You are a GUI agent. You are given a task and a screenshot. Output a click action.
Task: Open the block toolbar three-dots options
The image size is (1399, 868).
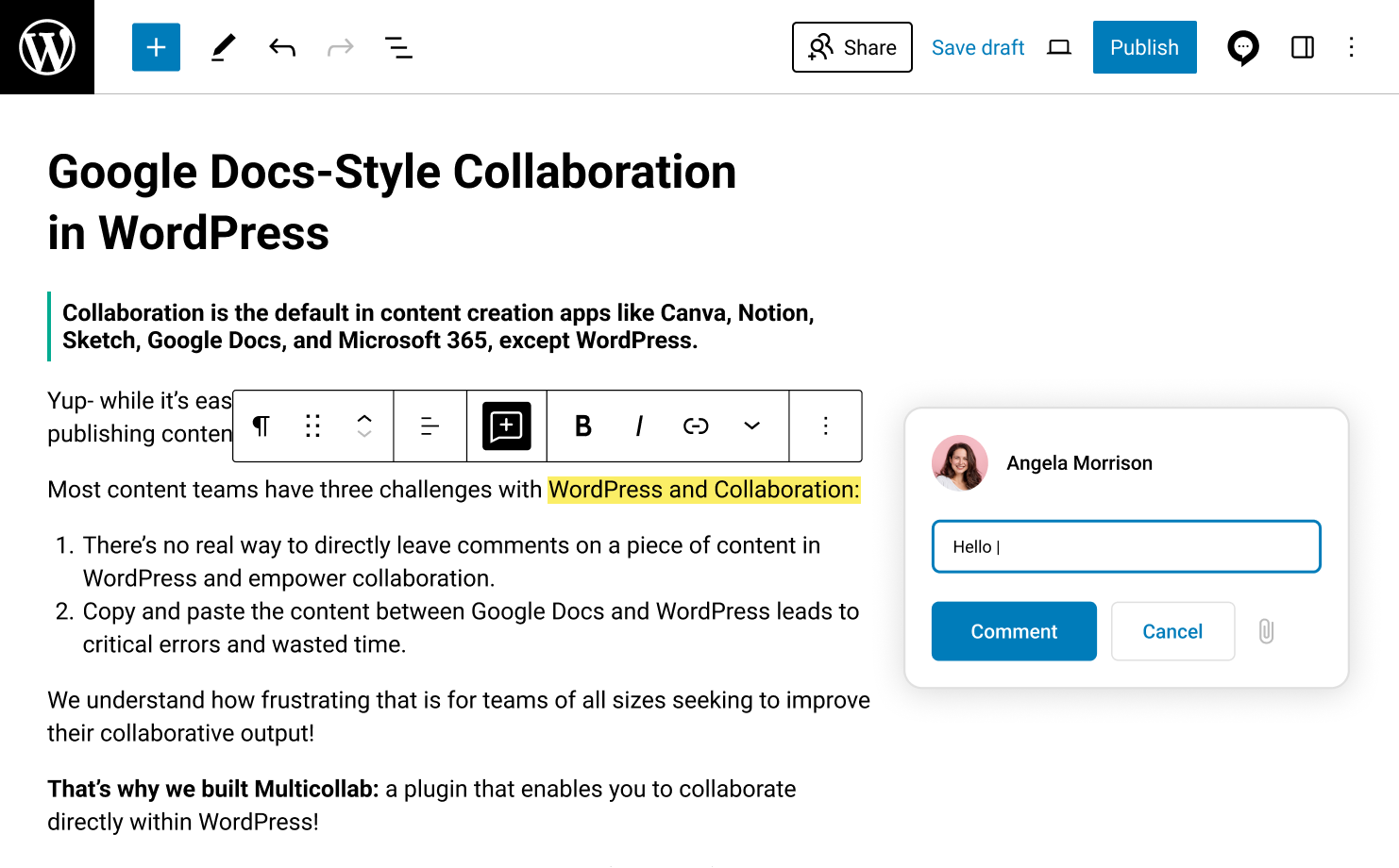(826, 426)
